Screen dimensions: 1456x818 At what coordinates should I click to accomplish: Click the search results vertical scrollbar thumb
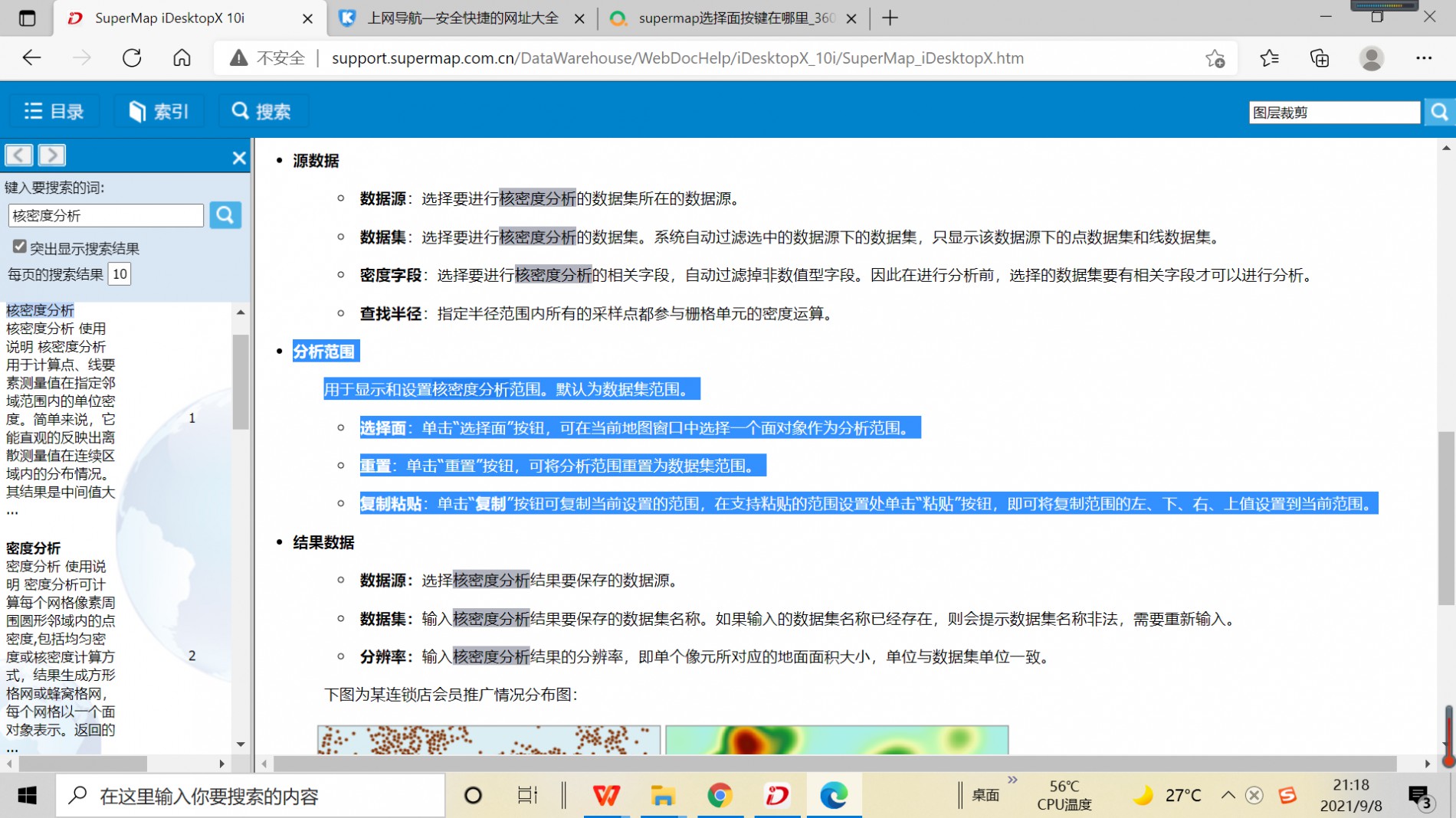click(x=241, y=381)
